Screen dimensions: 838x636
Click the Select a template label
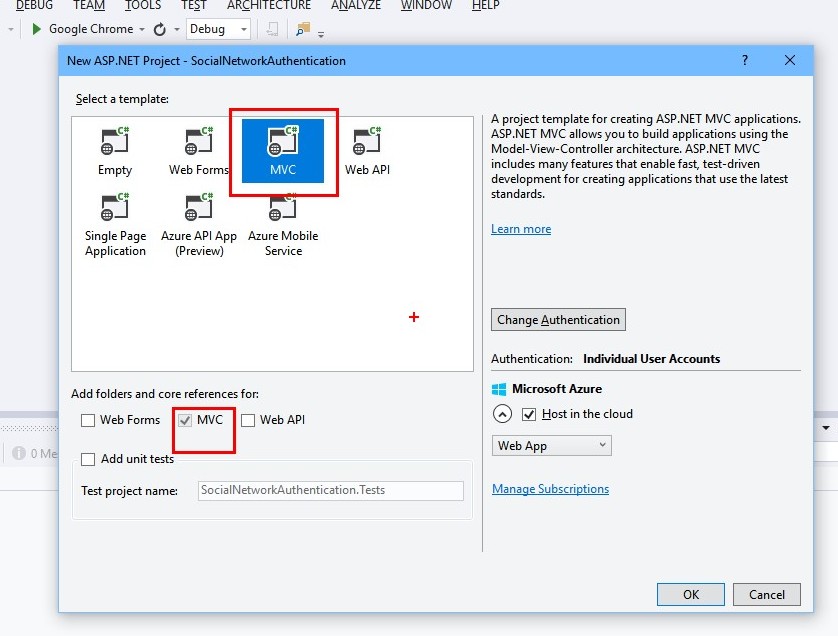click(122, 99)
